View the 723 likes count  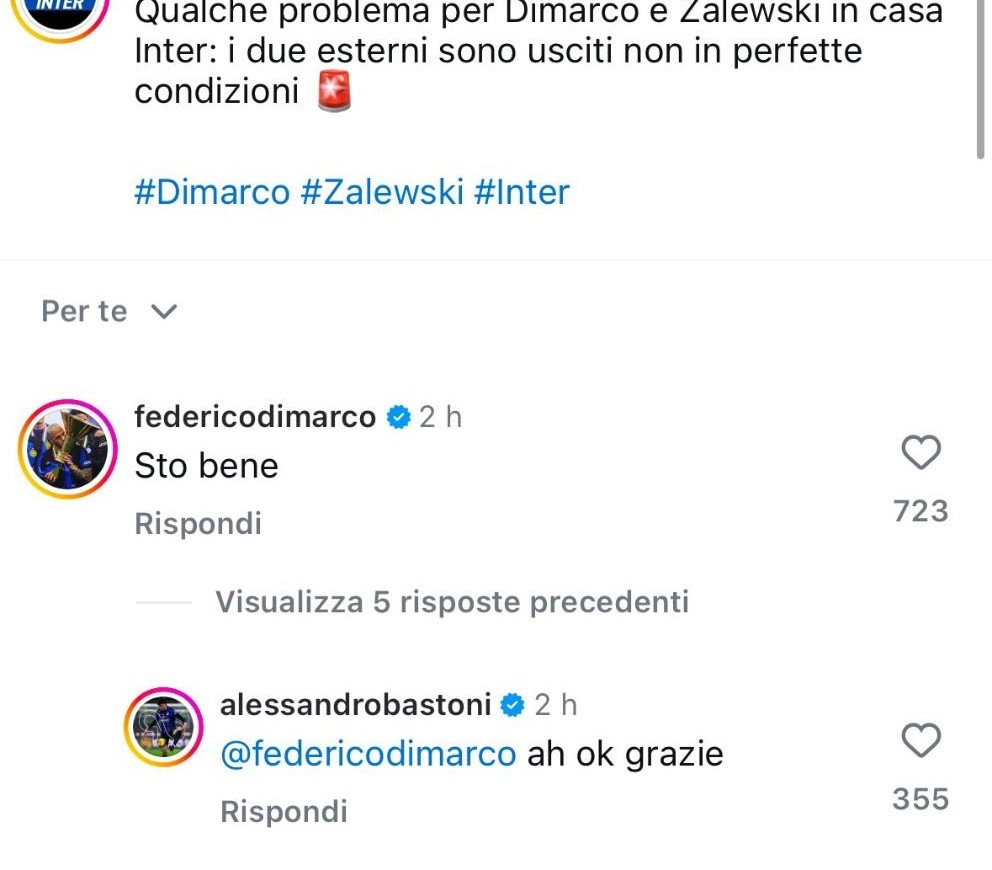(920, 511)
